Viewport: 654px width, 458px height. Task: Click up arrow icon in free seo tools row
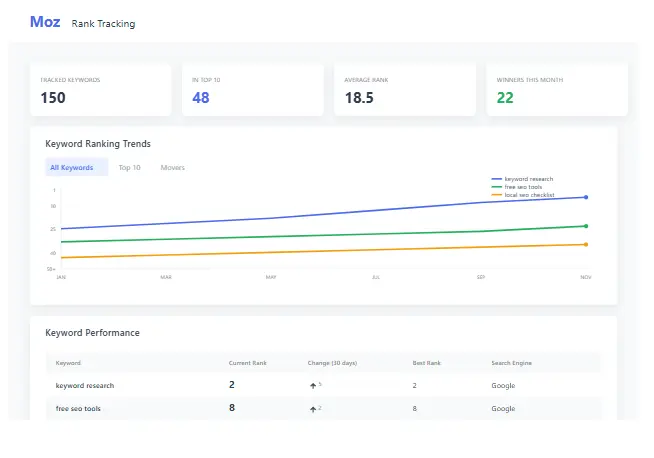tap(313, 409)
